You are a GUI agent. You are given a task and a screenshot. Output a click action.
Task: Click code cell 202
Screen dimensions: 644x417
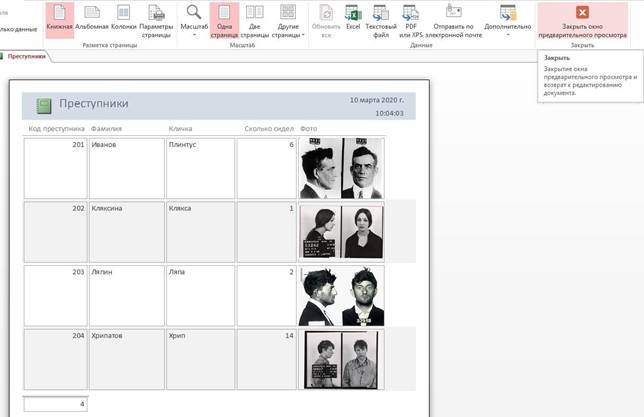point(55,232)
